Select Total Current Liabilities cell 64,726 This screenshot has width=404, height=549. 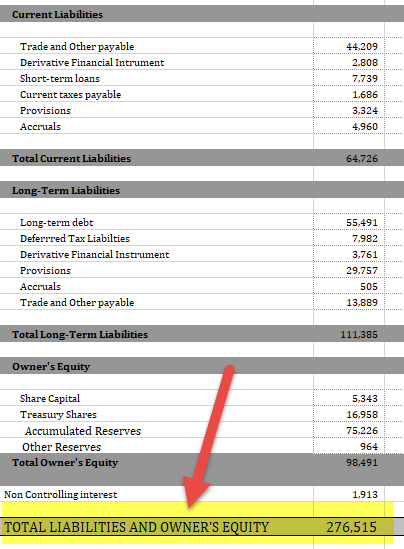(349, 158)
